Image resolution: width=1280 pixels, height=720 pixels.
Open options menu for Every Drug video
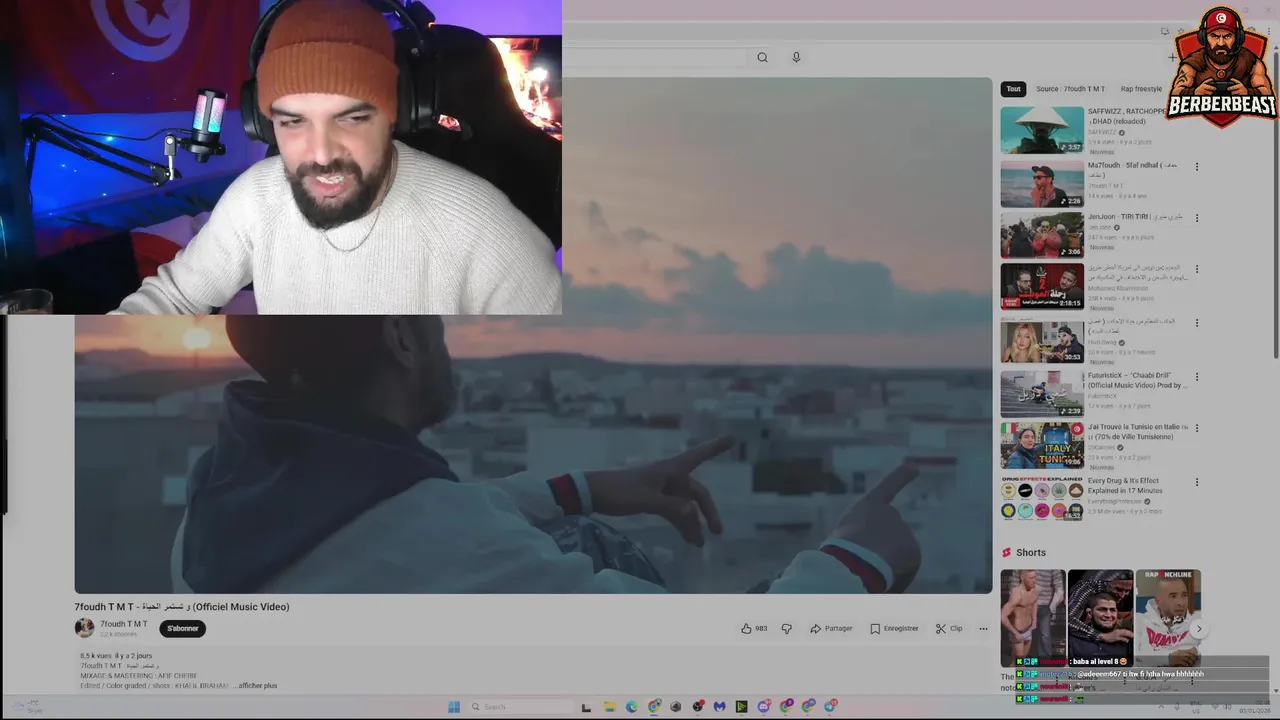[x=1196, y=482]
